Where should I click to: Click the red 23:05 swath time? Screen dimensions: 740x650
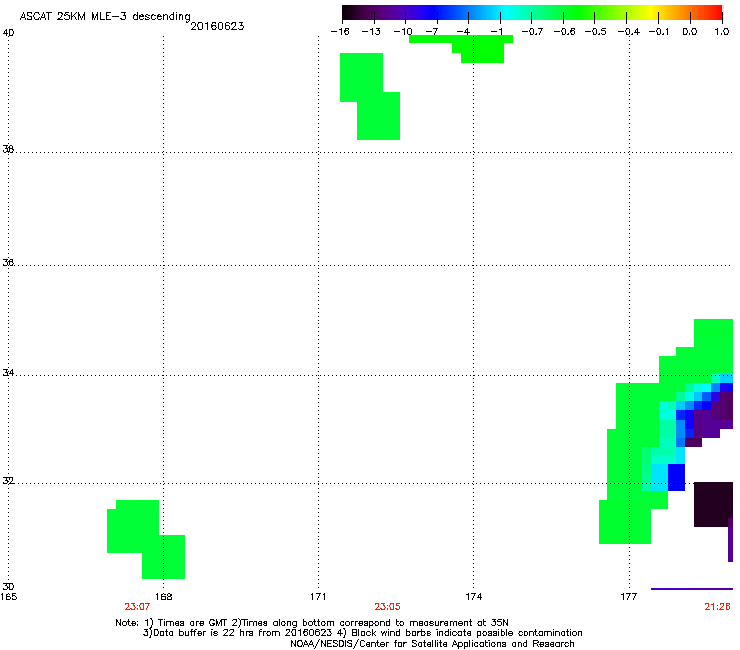coord(387,607)
